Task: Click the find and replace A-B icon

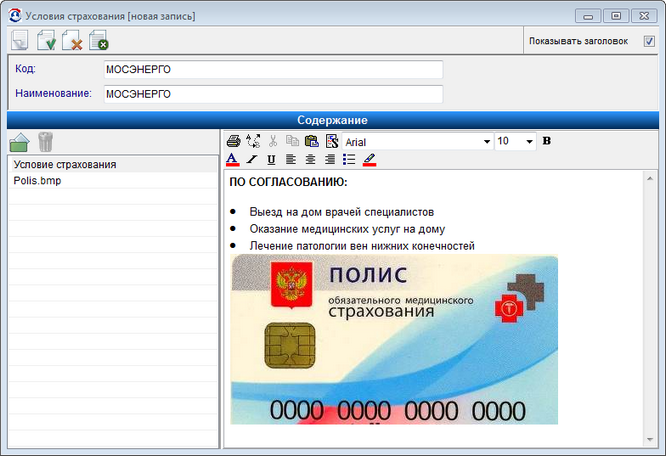Action: tap(253, 141)
